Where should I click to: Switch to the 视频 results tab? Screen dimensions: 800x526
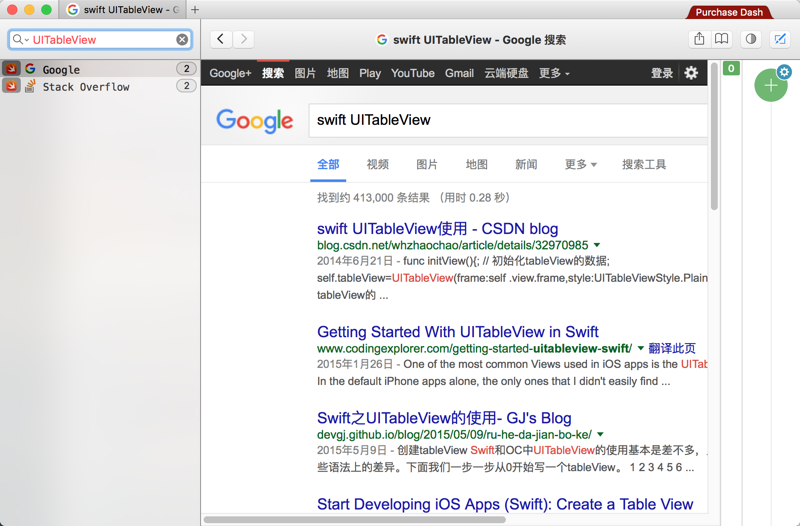pyautogui.click(x=377, y=164)
